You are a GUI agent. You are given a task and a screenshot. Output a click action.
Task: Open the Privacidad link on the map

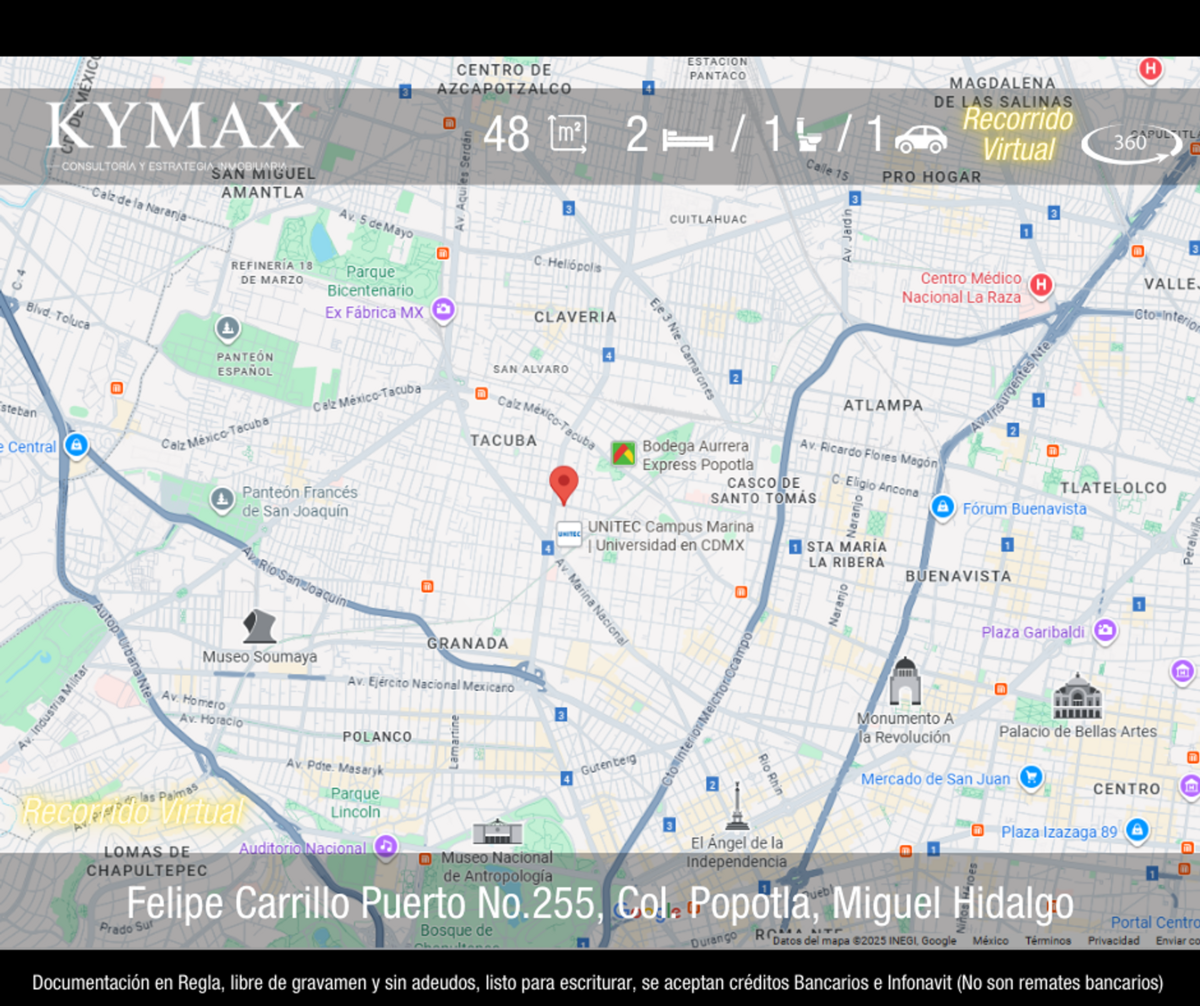[x=1114, y=941]
